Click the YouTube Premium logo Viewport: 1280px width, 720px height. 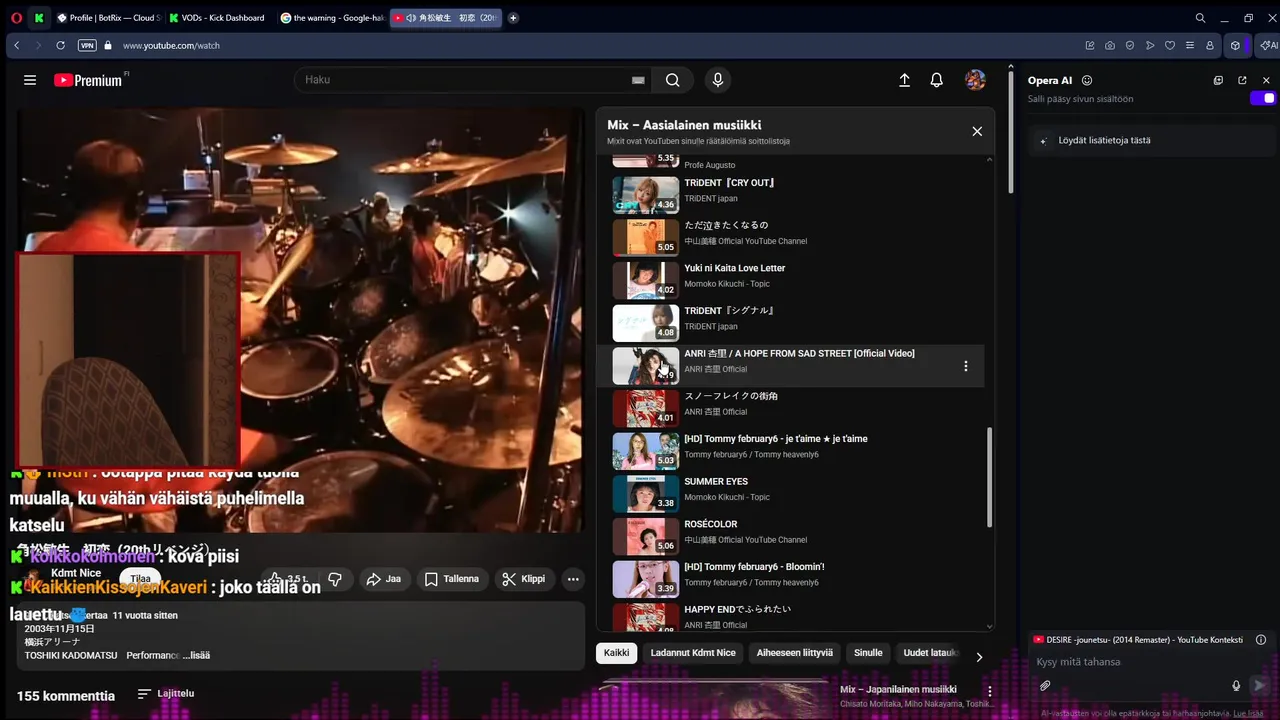coord(90,80)
